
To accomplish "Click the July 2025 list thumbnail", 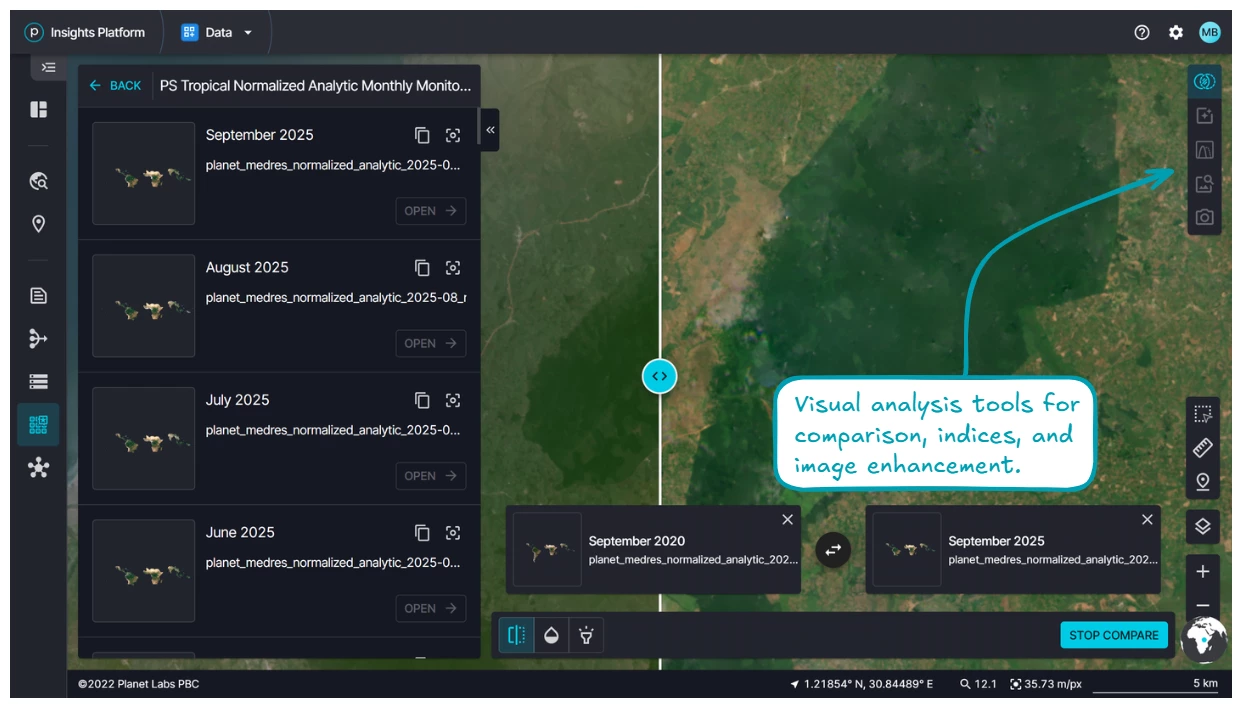I will point(144,438).
